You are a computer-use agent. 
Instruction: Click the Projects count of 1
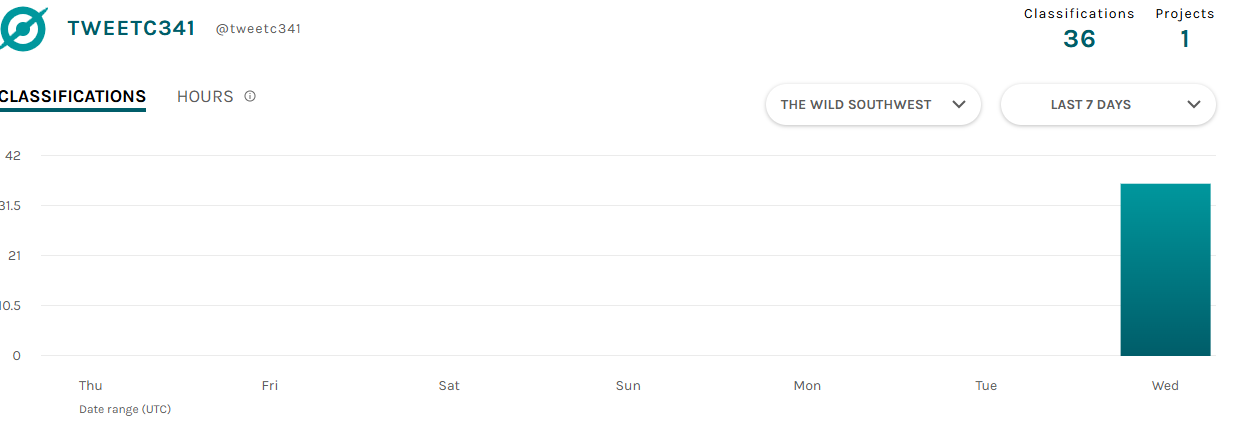[x=1185, y=39]
